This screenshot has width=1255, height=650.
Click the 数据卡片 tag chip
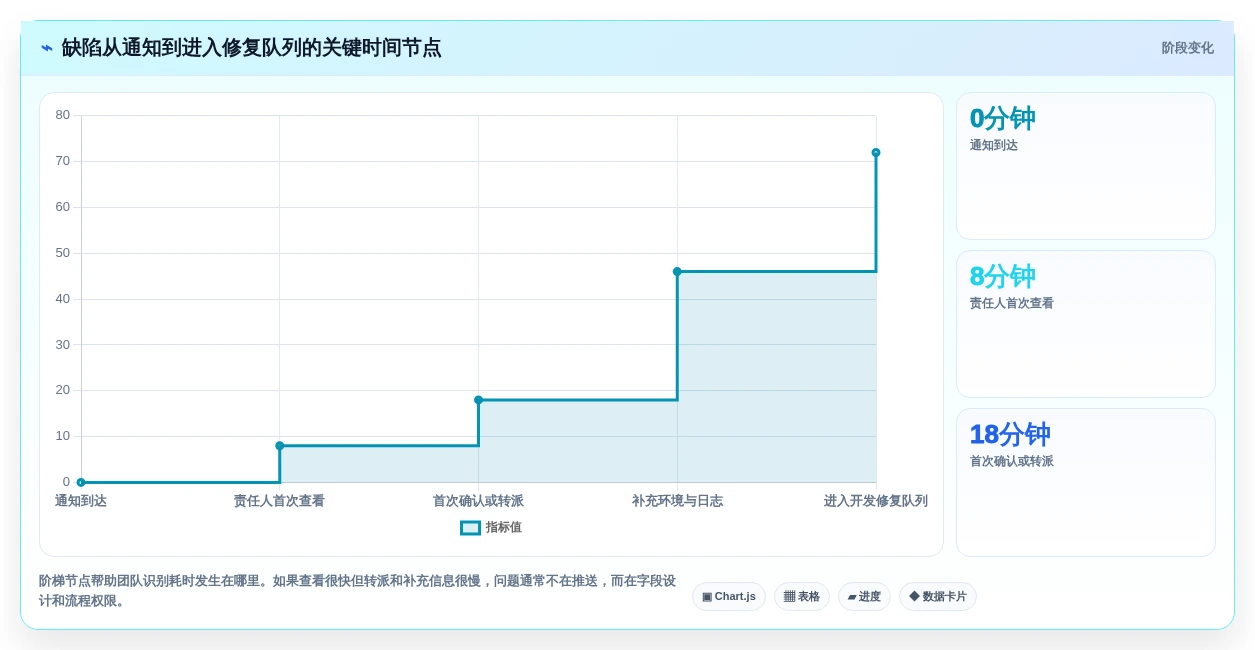coord(938,597)
